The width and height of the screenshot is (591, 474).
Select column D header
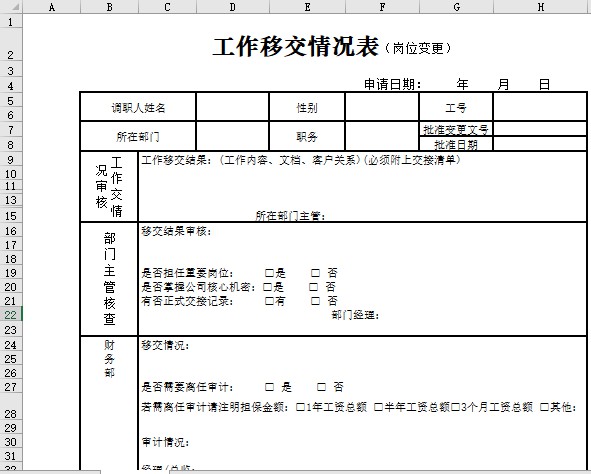point(233,6)
